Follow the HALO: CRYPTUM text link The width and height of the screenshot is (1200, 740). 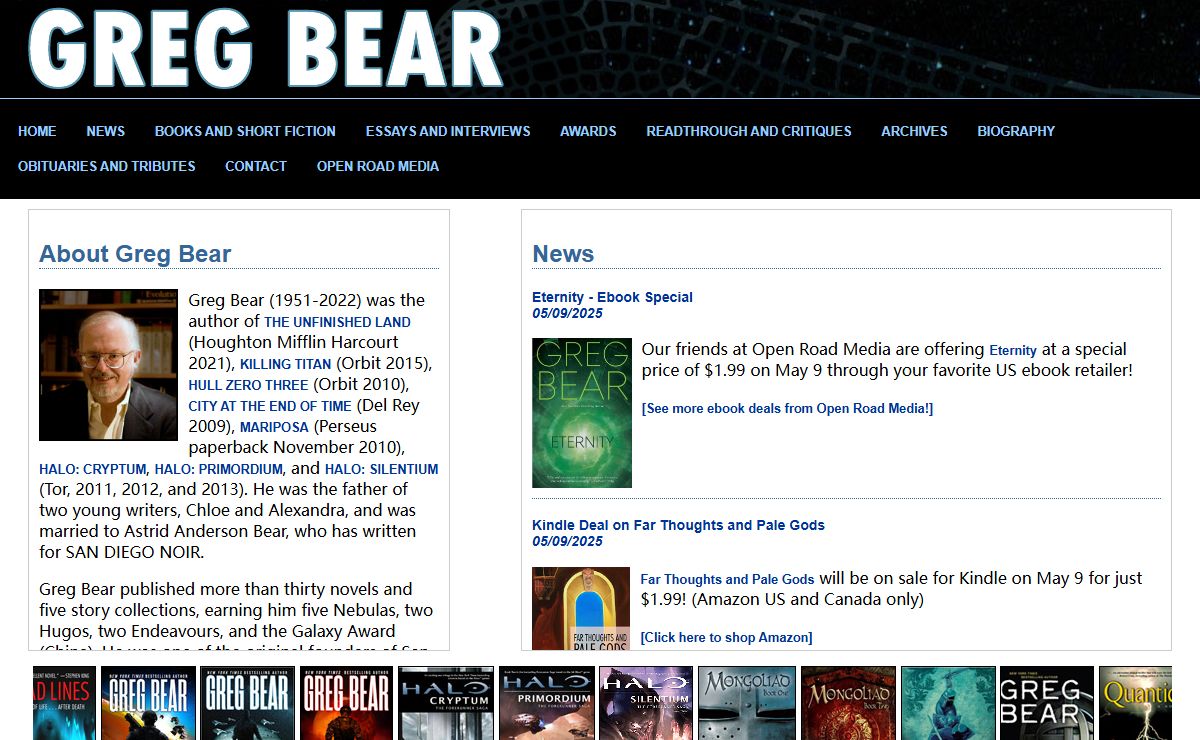coord(93,469)
